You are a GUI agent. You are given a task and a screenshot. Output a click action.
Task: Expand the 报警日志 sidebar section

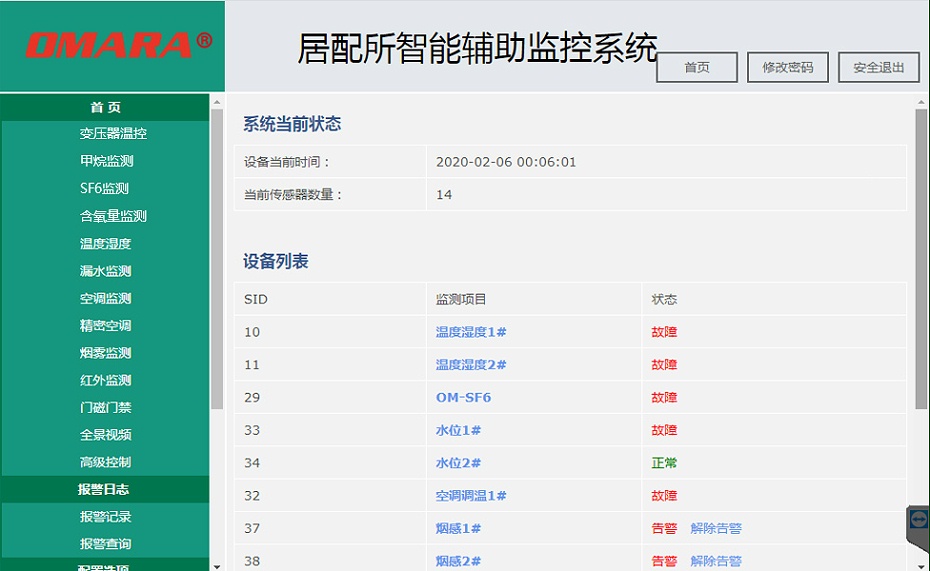coord(105,490)
